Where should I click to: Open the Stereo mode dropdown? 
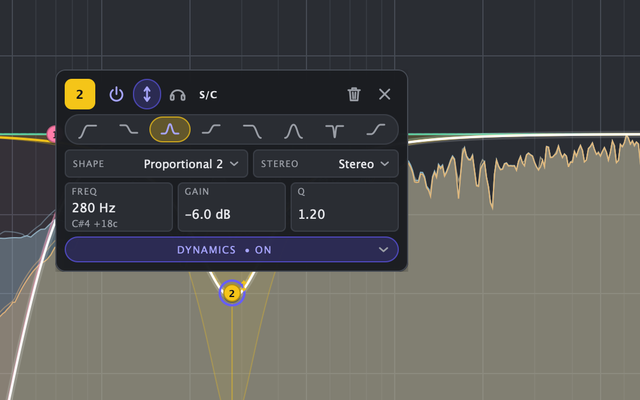coord(326,164)
